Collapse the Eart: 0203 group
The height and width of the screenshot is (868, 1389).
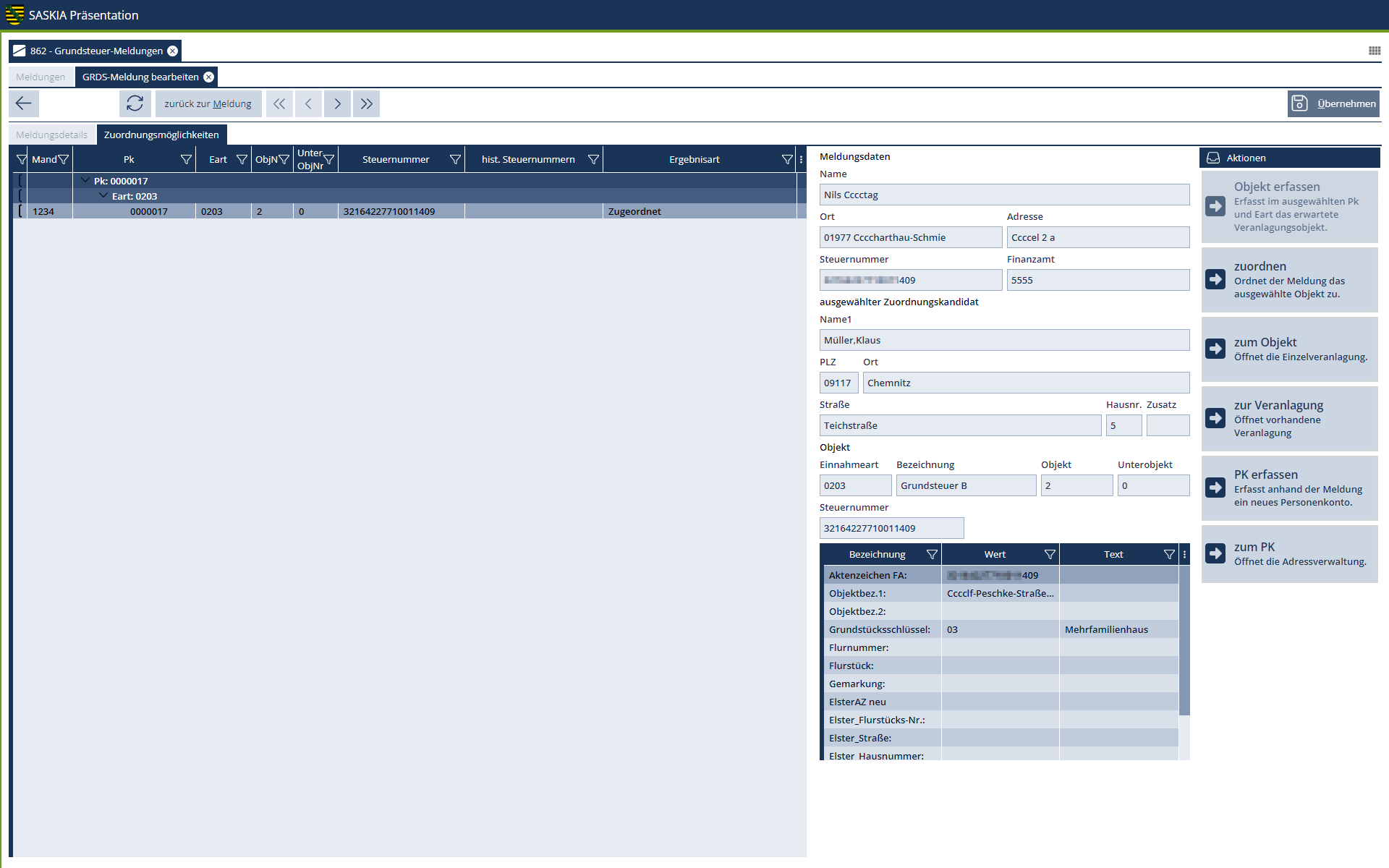click(x=103, y=196)
